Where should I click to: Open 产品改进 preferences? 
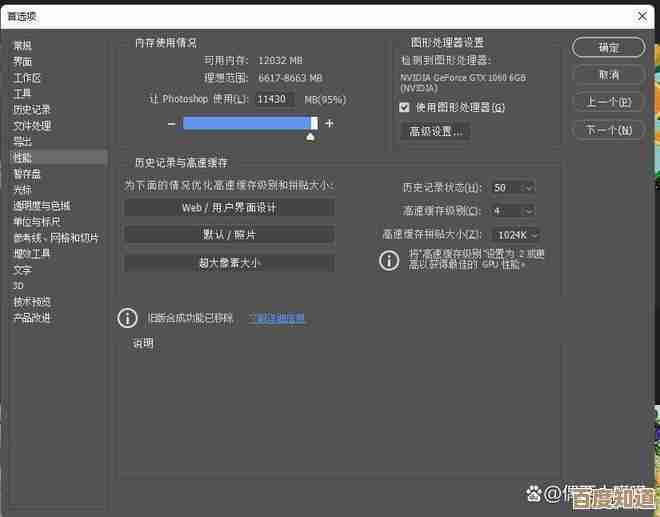click(x=32, y=317)
